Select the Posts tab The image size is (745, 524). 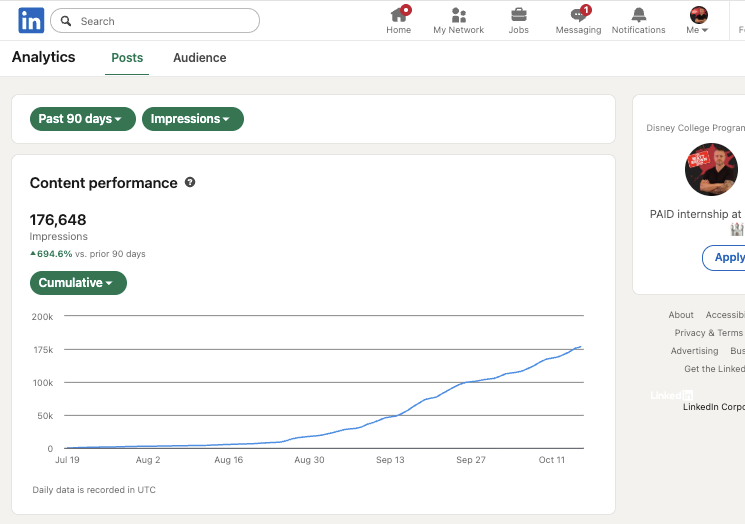pyautogui.click(x=127, y=58)
